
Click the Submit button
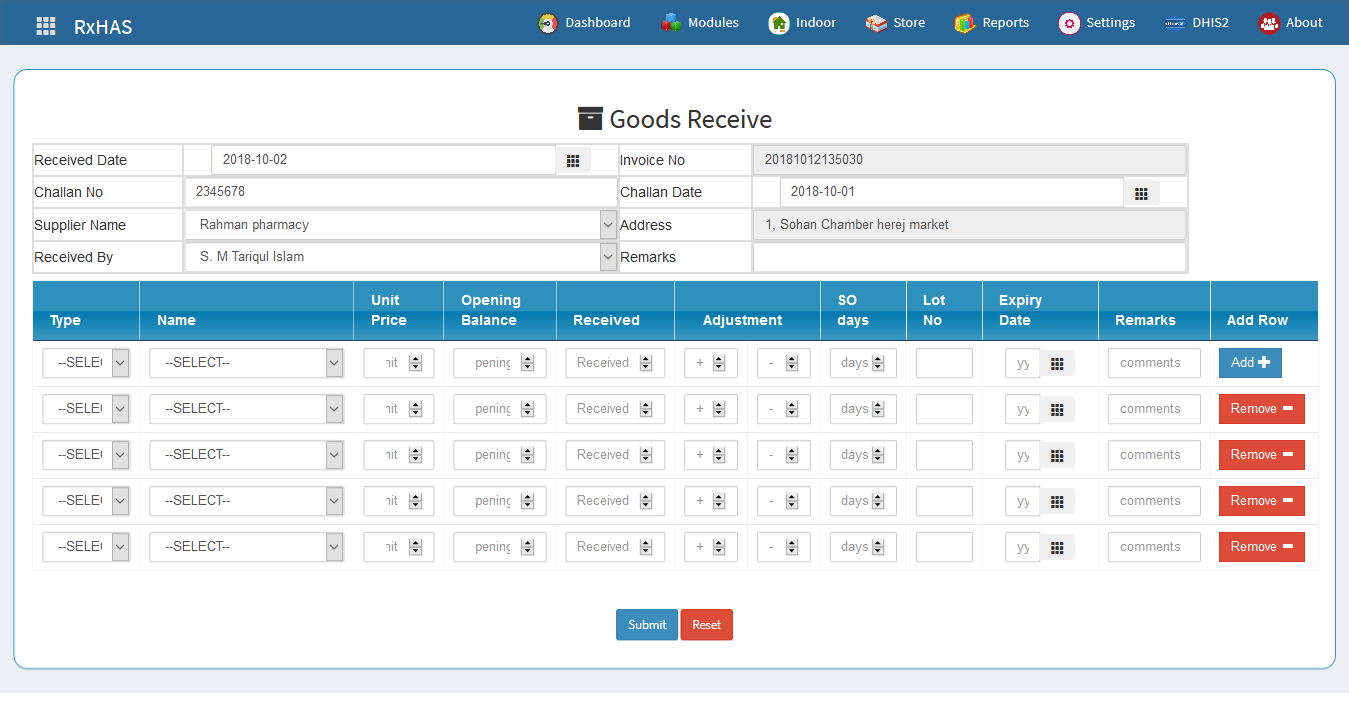(x=646, y=625)
